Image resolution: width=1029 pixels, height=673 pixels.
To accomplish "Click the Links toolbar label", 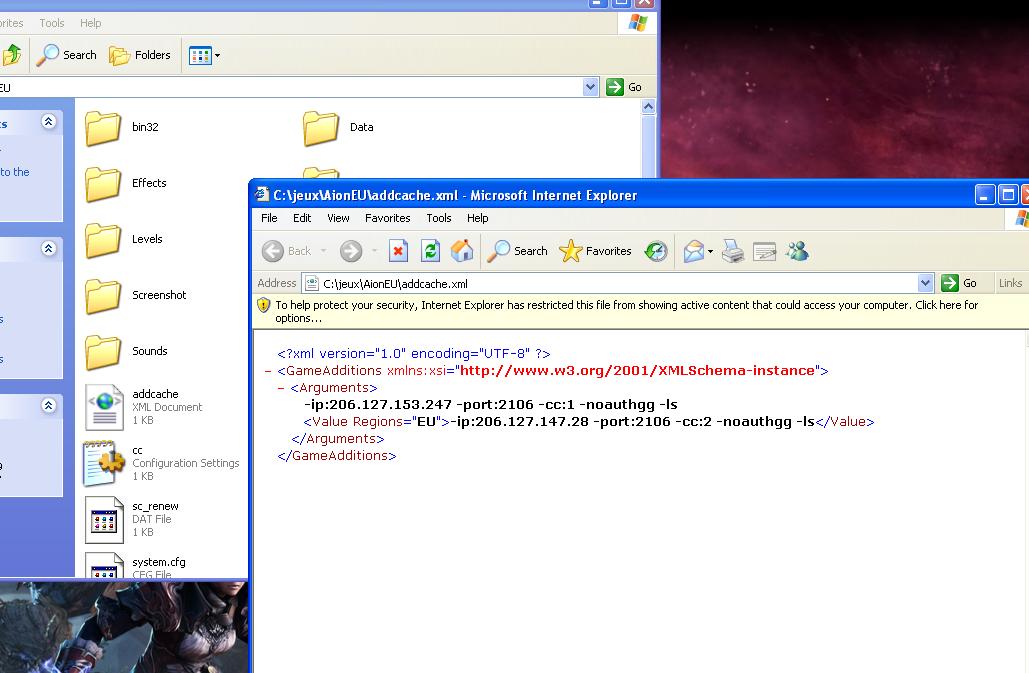I will coord(1010,283).
